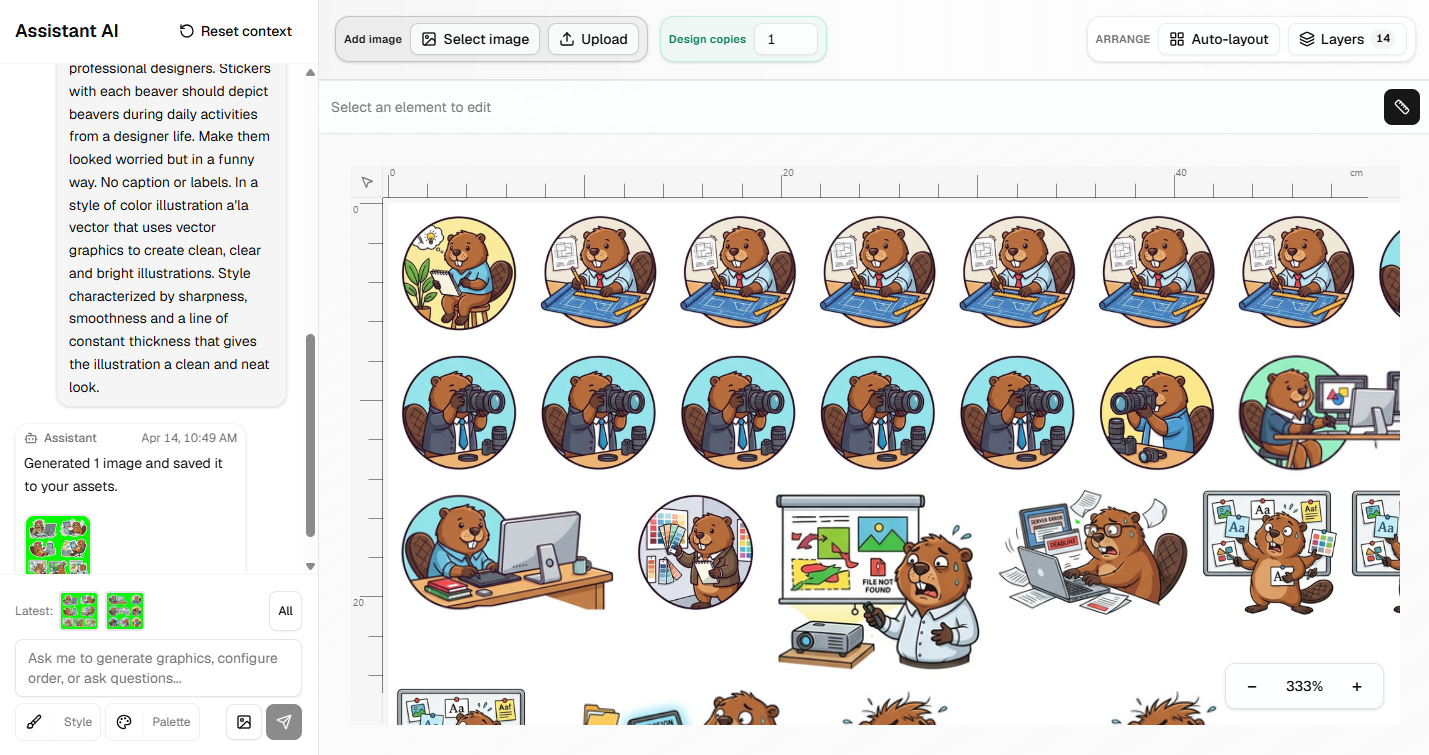Click the attach image icon in chat

coord(243,722)
